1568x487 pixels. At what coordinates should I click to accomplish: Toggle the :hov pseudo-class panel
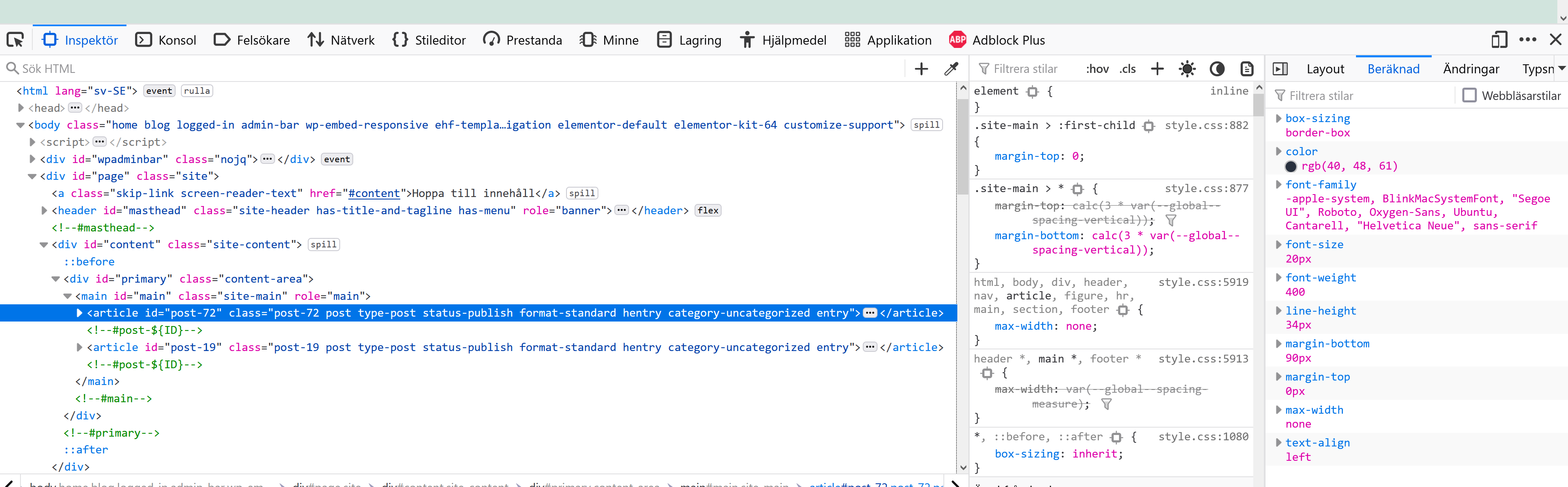tap(1097, 69)
